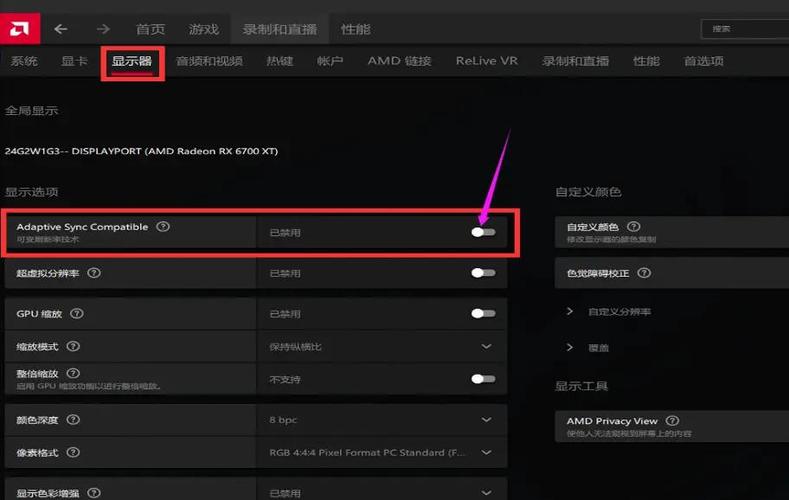Image resolution: width=789 pixels, height=500 pixels.
Task: Go forward with the right arrow
Action: coord(103,29)
